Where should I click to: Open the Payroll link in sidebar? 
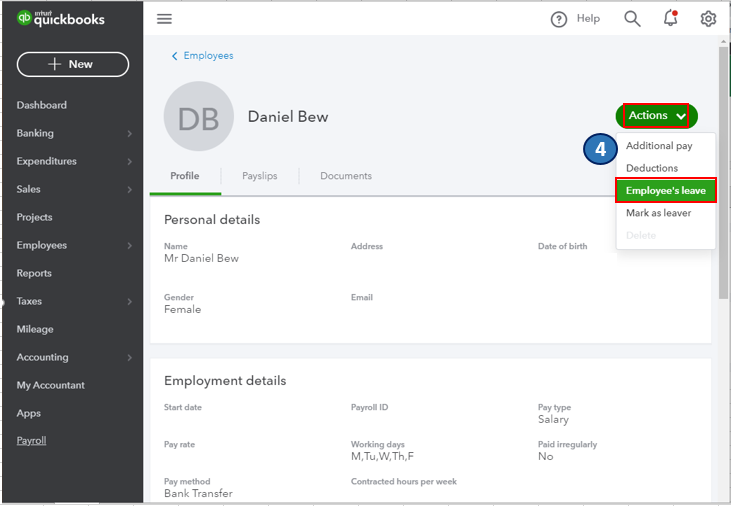click(x=31, y=441)
